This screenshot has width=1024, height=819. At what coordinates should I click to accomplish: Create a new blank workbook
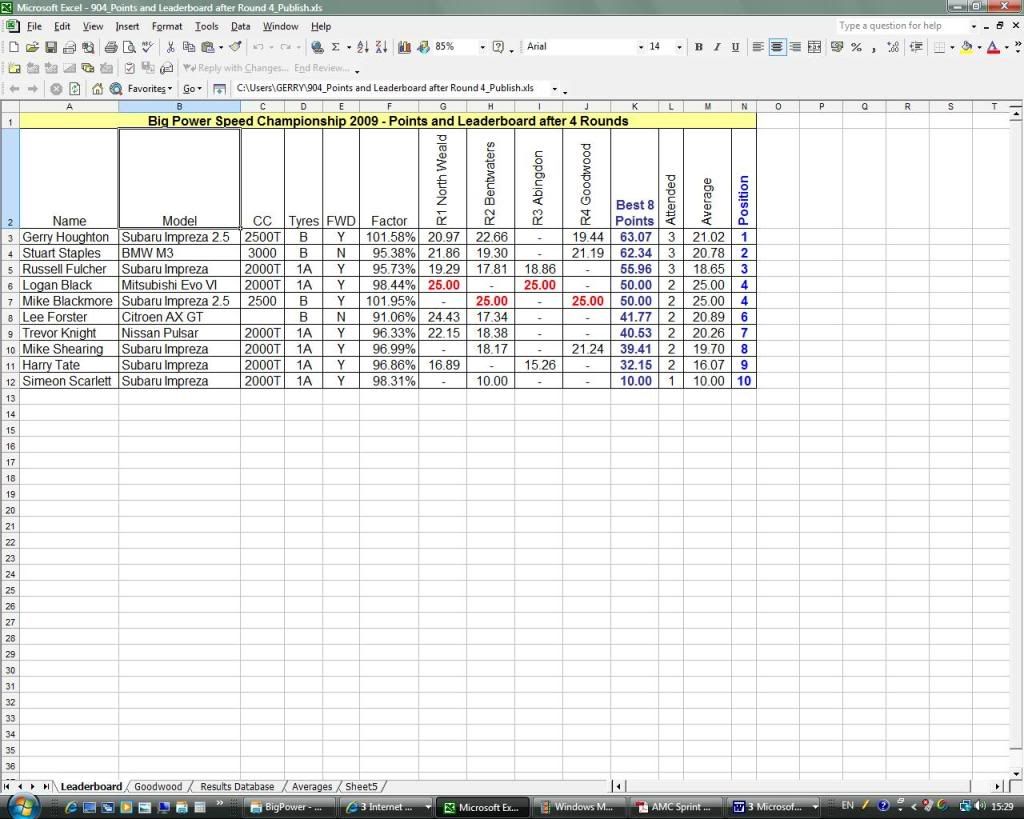(x=14, y=47)
